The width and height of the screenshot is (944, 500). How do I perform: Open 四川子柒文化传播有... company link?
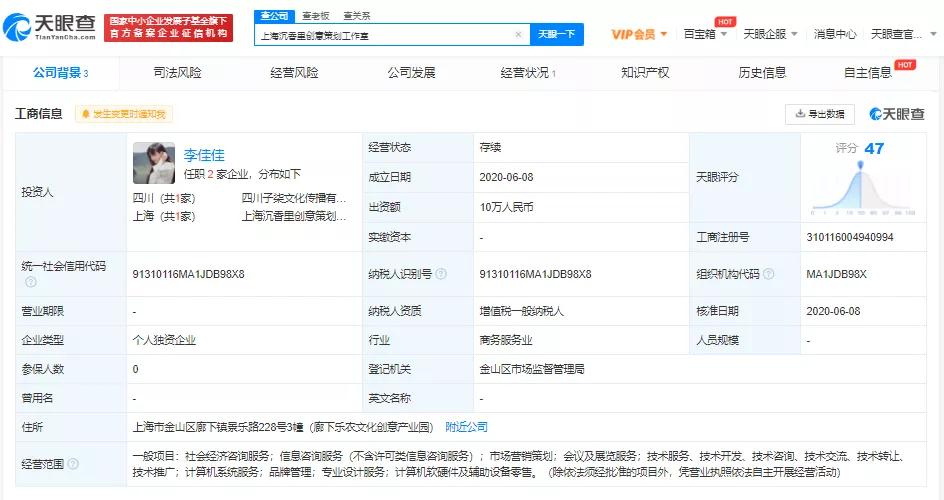tap(293, 198)
